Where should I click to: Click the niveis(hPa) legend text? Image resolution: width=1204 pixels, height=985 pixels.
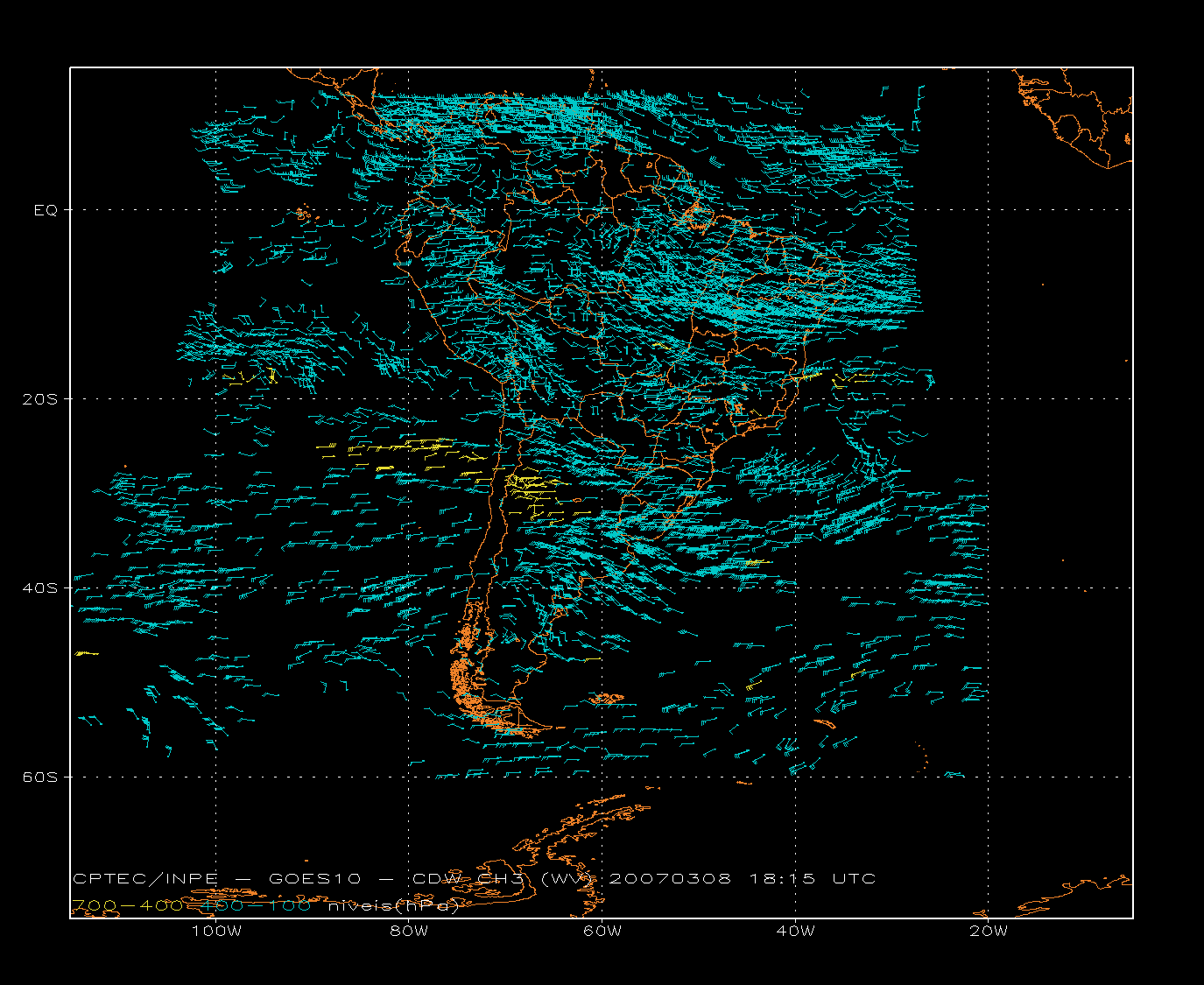tap(393, 905)
